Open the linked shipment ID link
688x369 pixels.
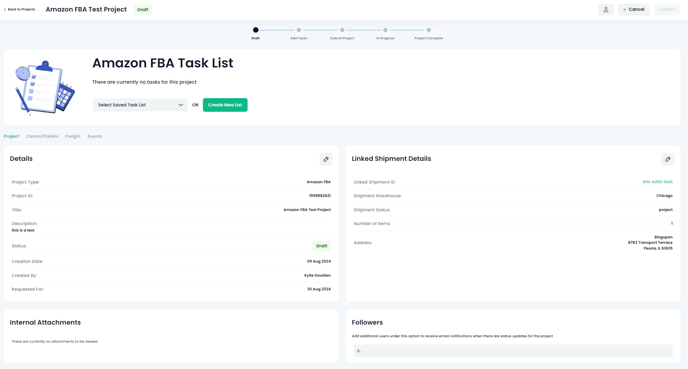tap(657, 182)
